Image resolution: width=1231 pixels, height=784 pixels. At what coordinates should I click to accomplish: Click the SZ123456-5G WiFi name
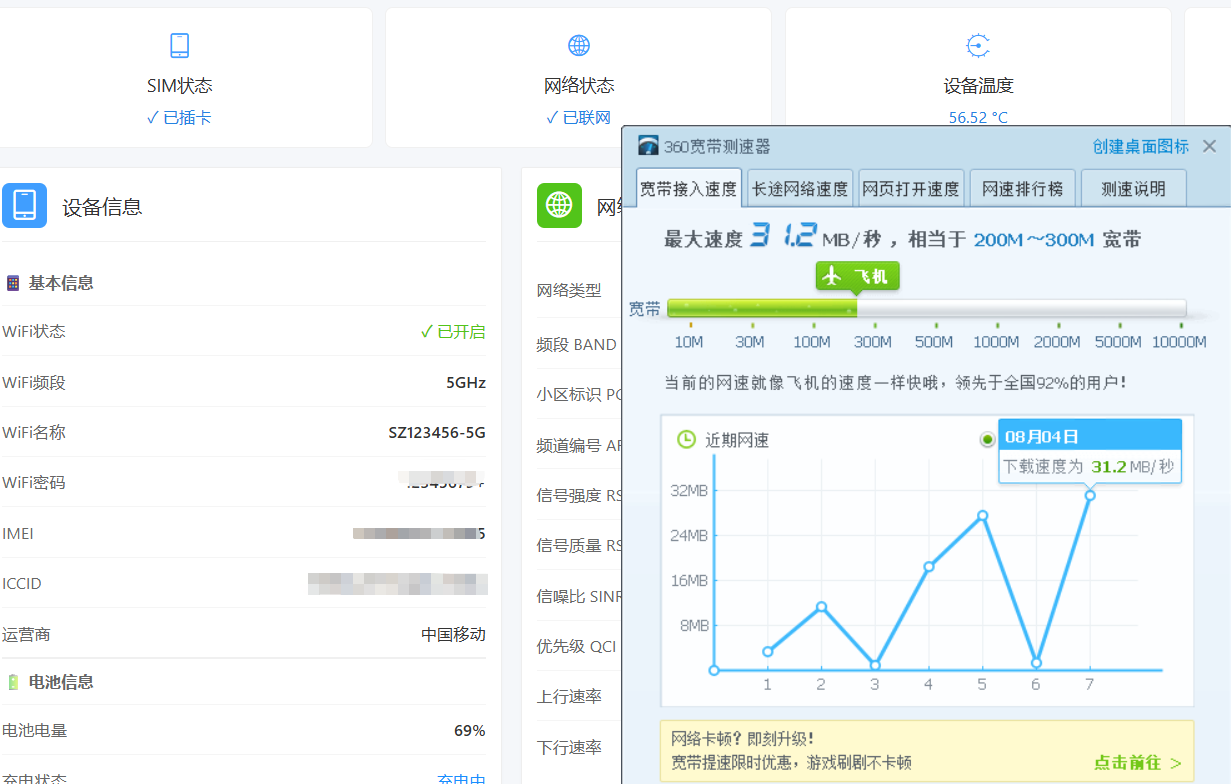437,433
